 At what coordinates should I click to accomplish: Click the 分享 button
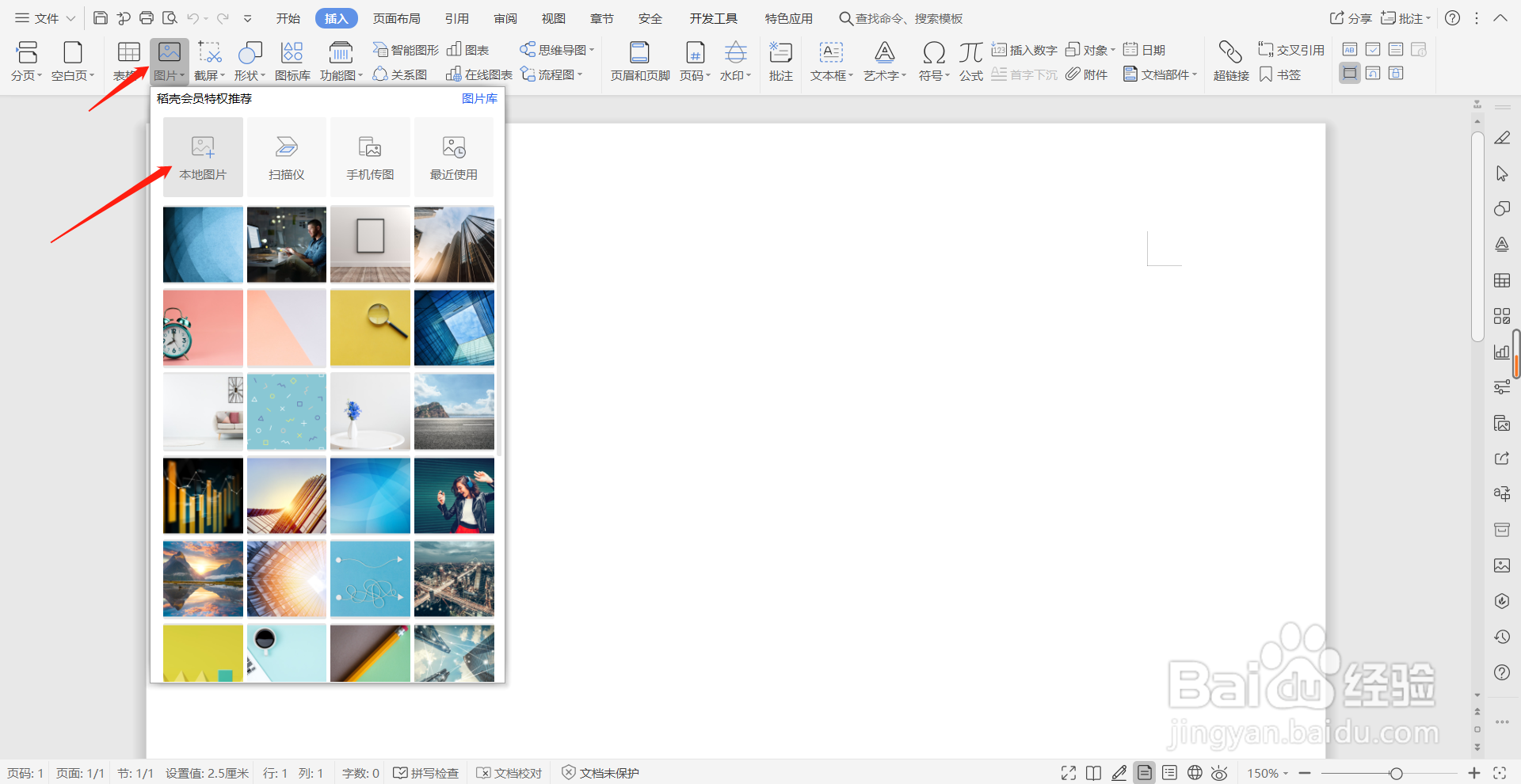(x=1351, y=18)
